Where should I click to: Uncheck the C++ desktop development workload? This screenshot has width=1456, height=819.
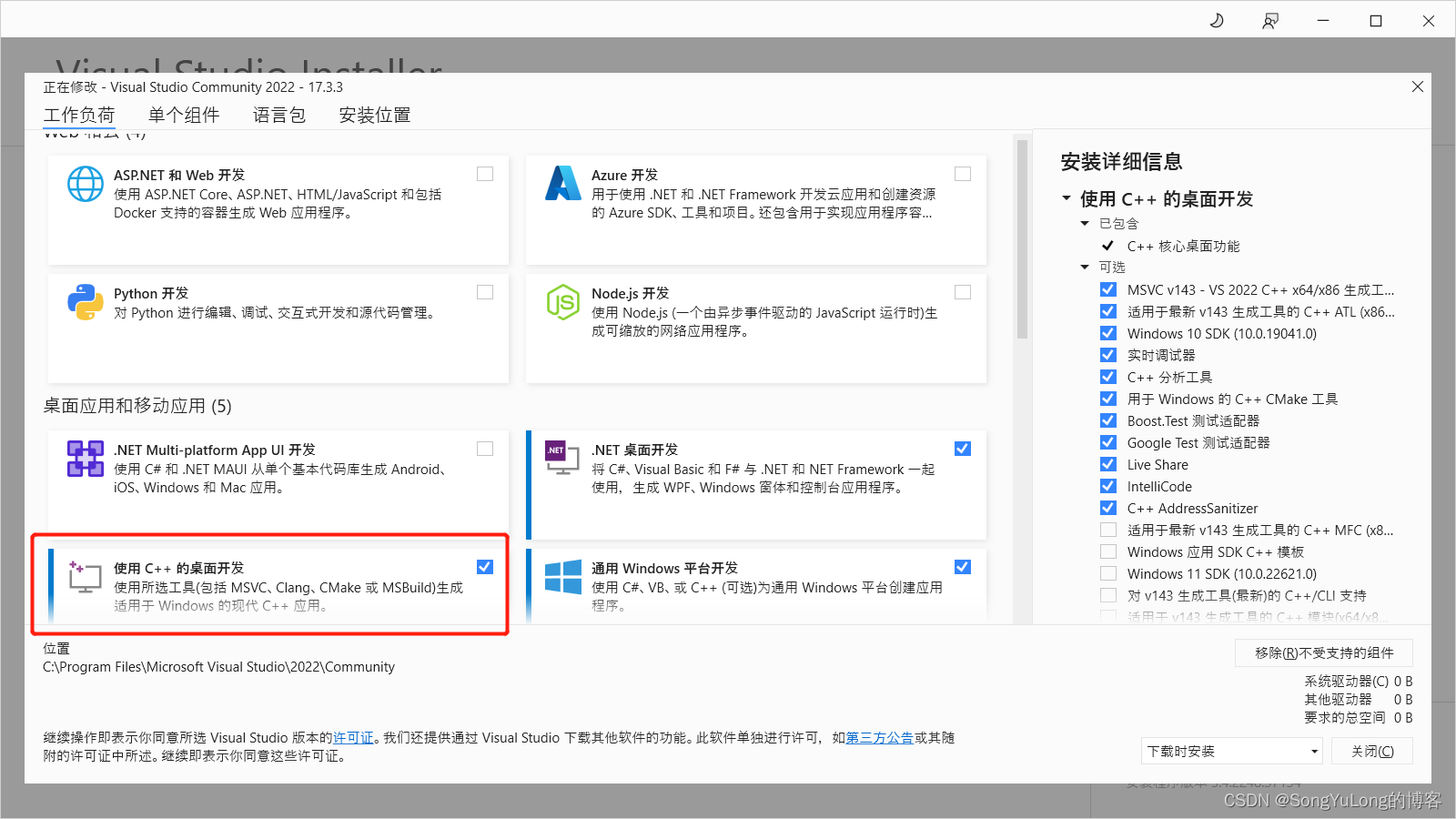click(x=485, y=567)
